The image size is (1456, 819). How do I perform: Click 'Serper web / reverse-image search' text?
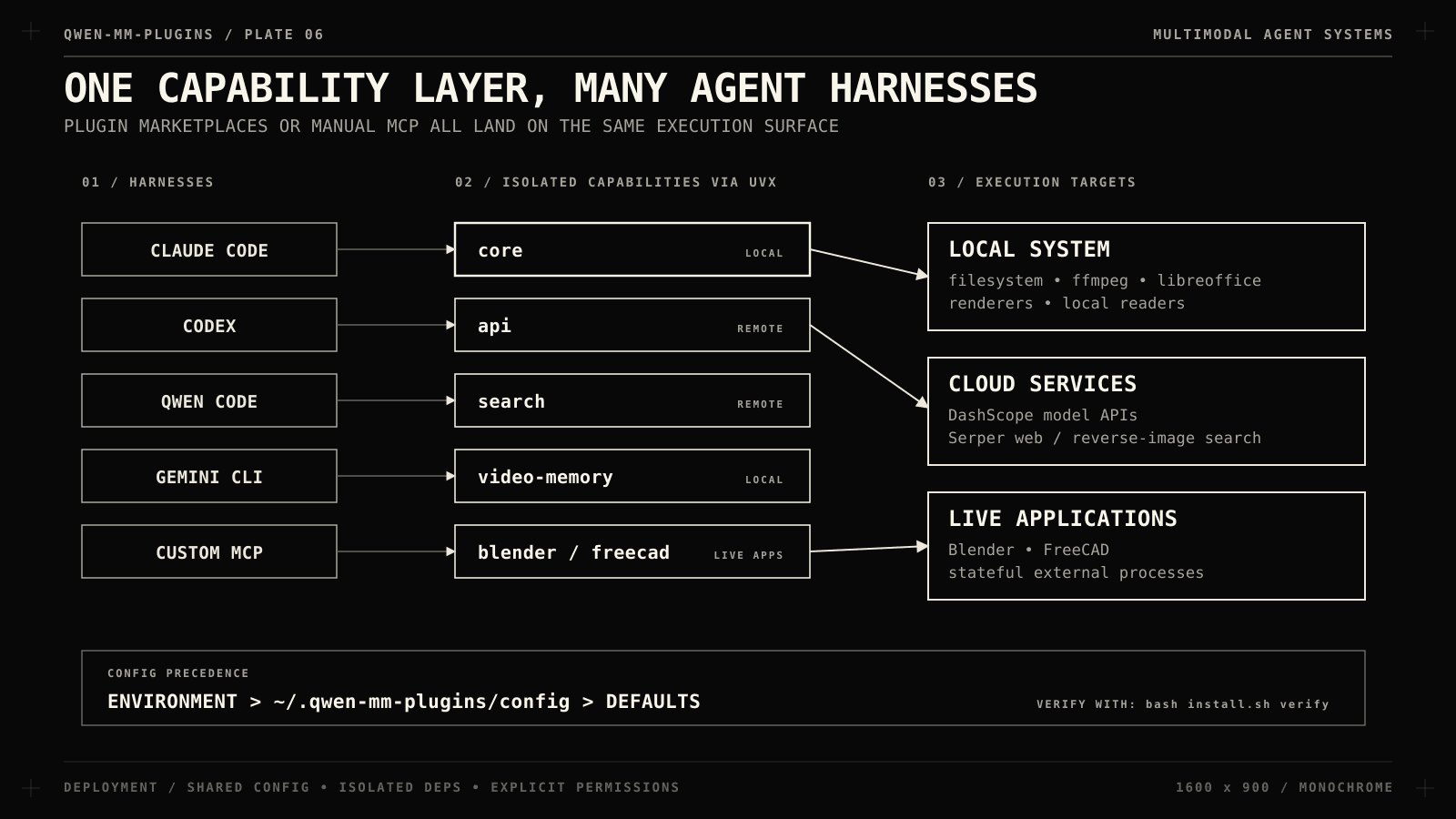[1105, 438]
